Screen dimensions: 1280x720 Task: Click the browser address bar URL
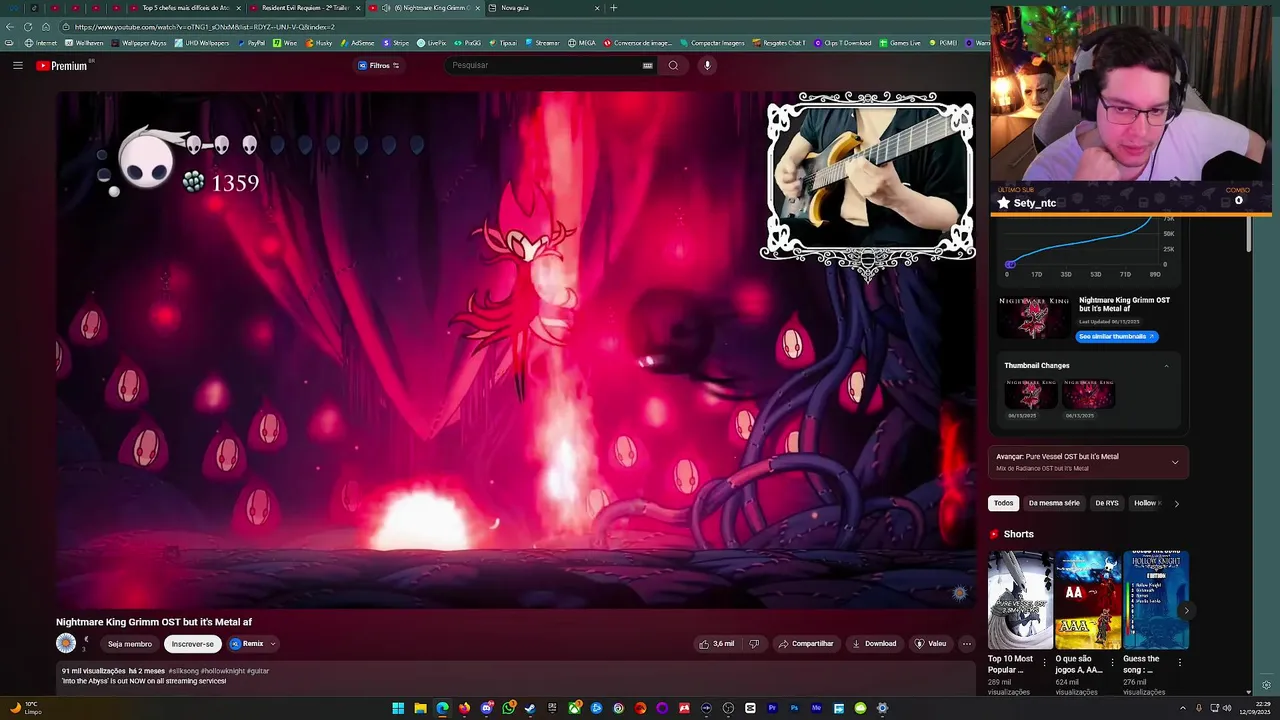[205, 27]
